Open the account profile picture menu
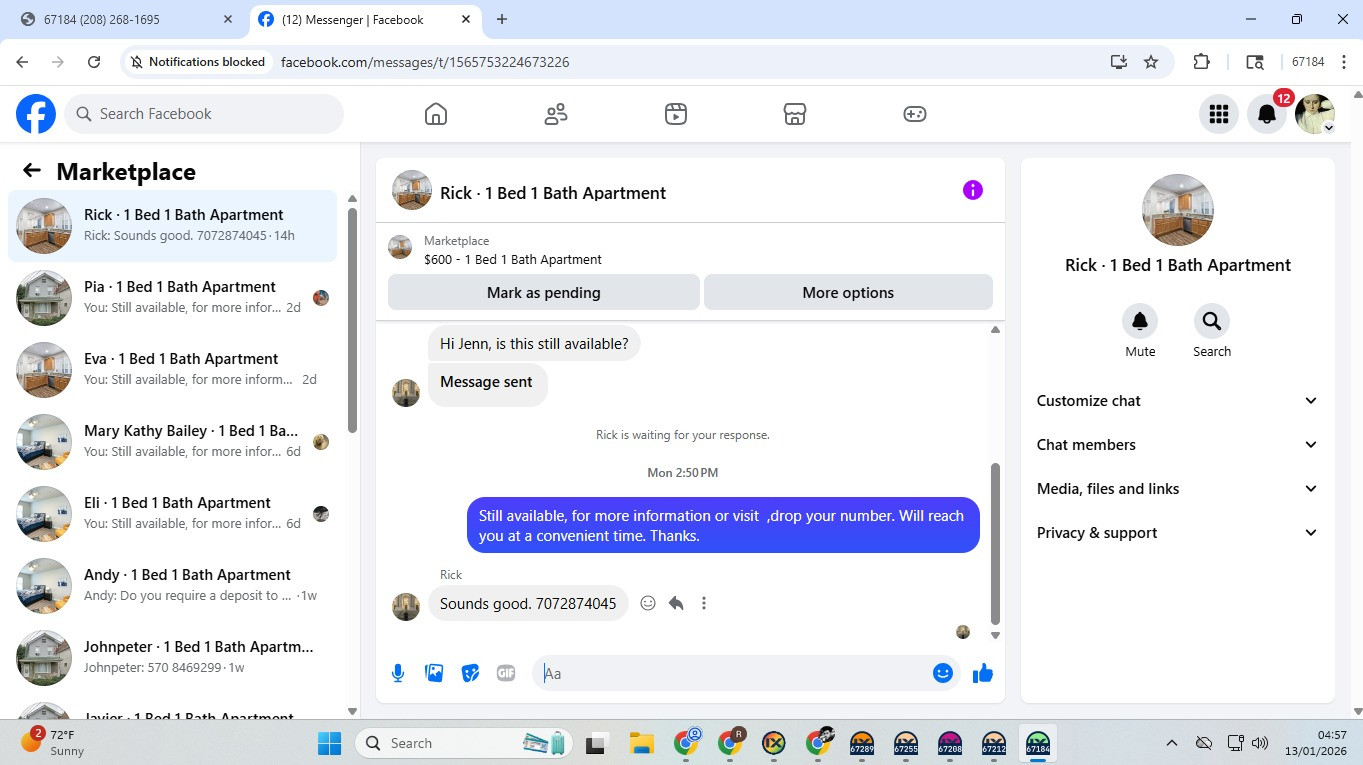The image size is (1363, 765). [x=1315, y=114]
